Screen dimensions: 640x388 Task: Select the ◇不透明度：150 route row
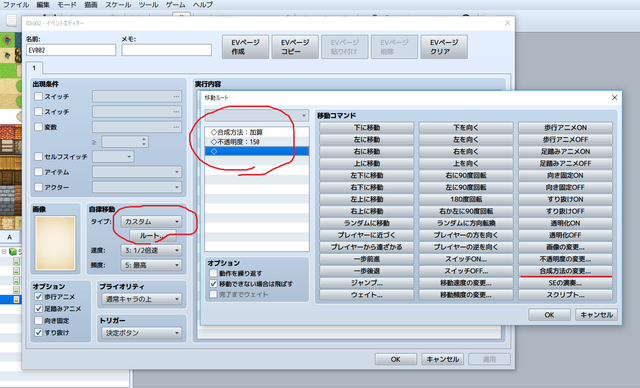tap(257, 142)
